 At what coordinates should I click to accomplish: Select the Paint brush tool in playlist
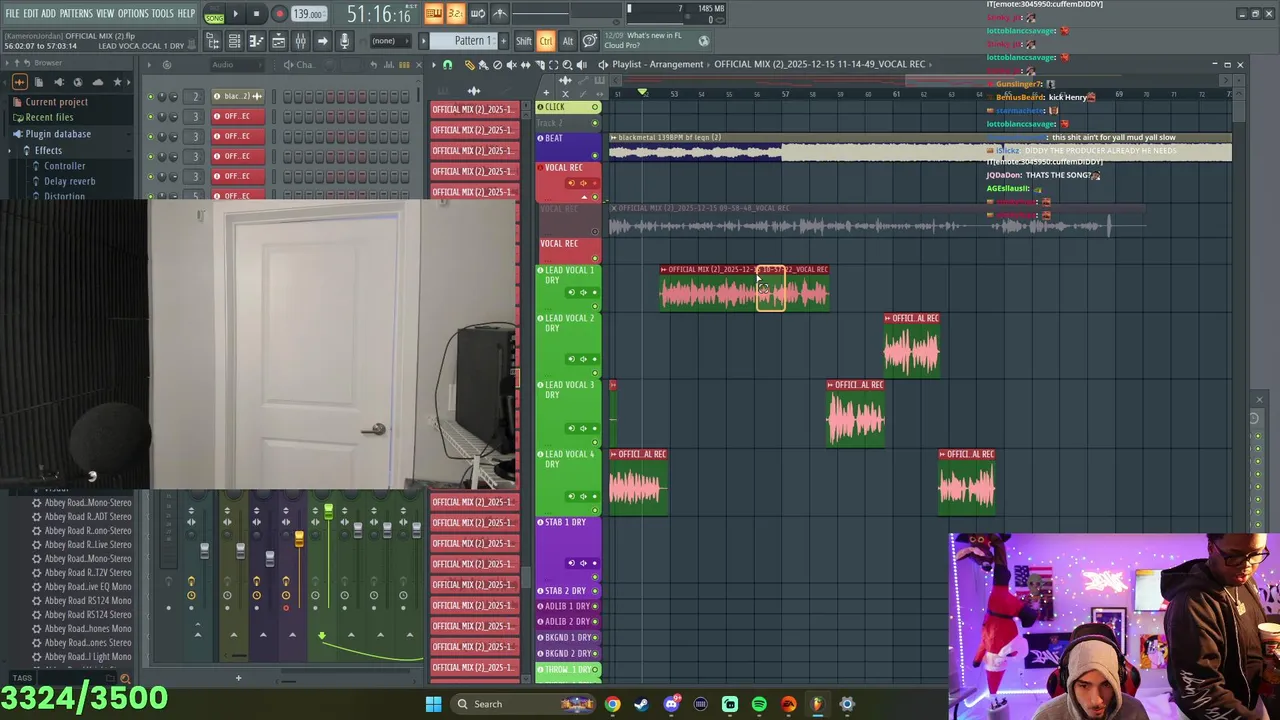483,65
